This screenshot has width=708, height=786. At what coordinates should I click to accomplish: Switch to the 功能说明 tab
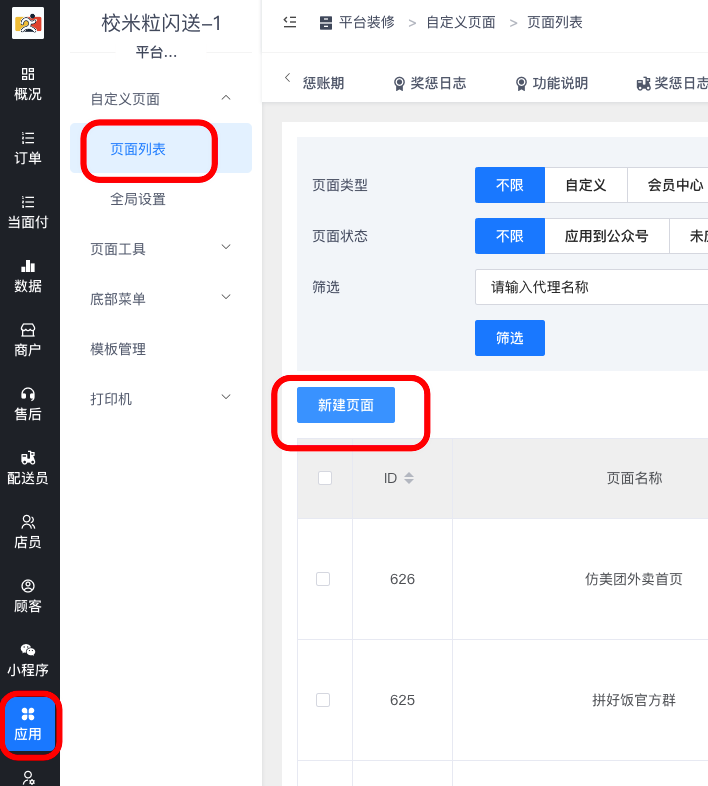click(x=552, y=83)
